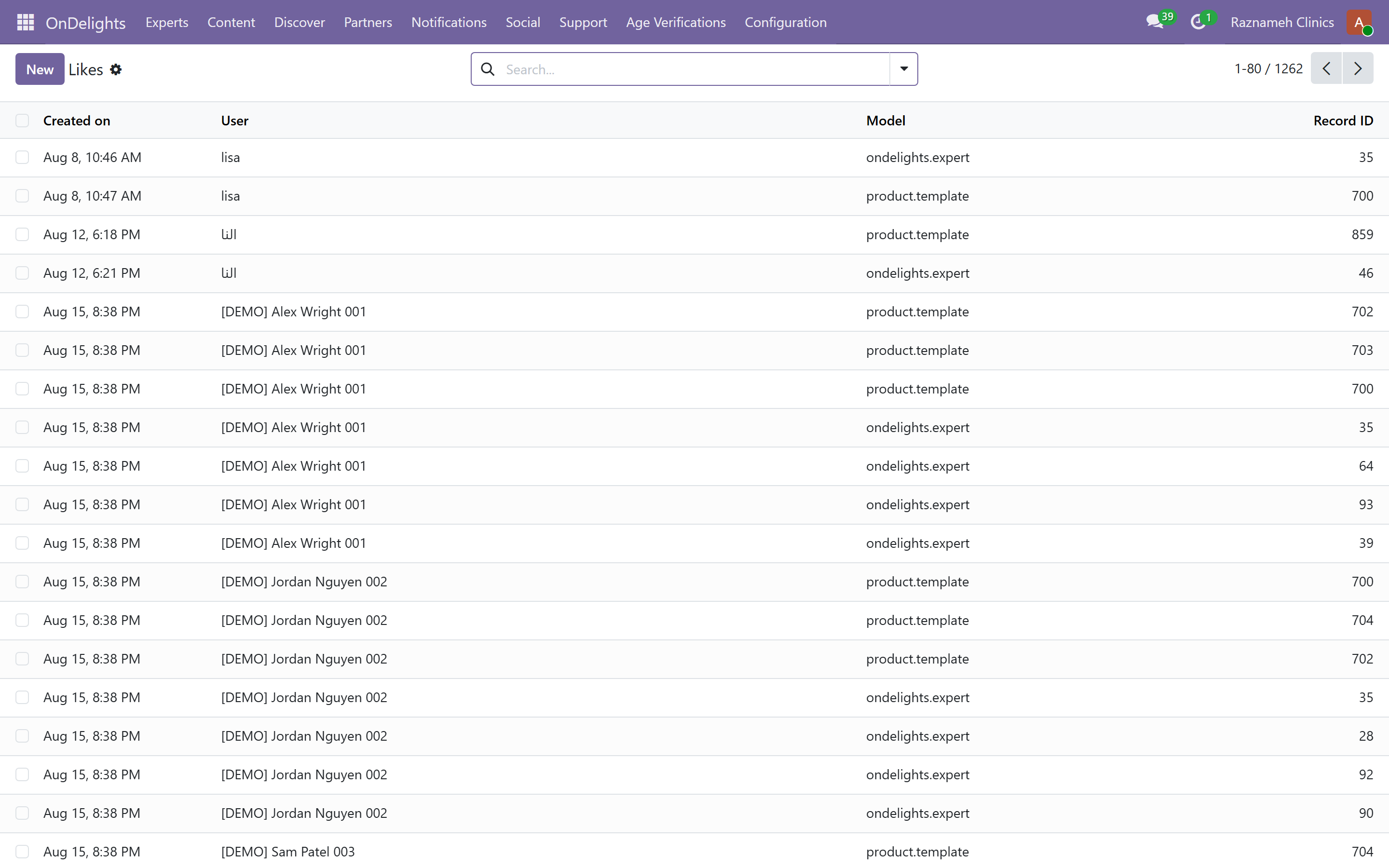Open the Content menu

pos(231,22)
